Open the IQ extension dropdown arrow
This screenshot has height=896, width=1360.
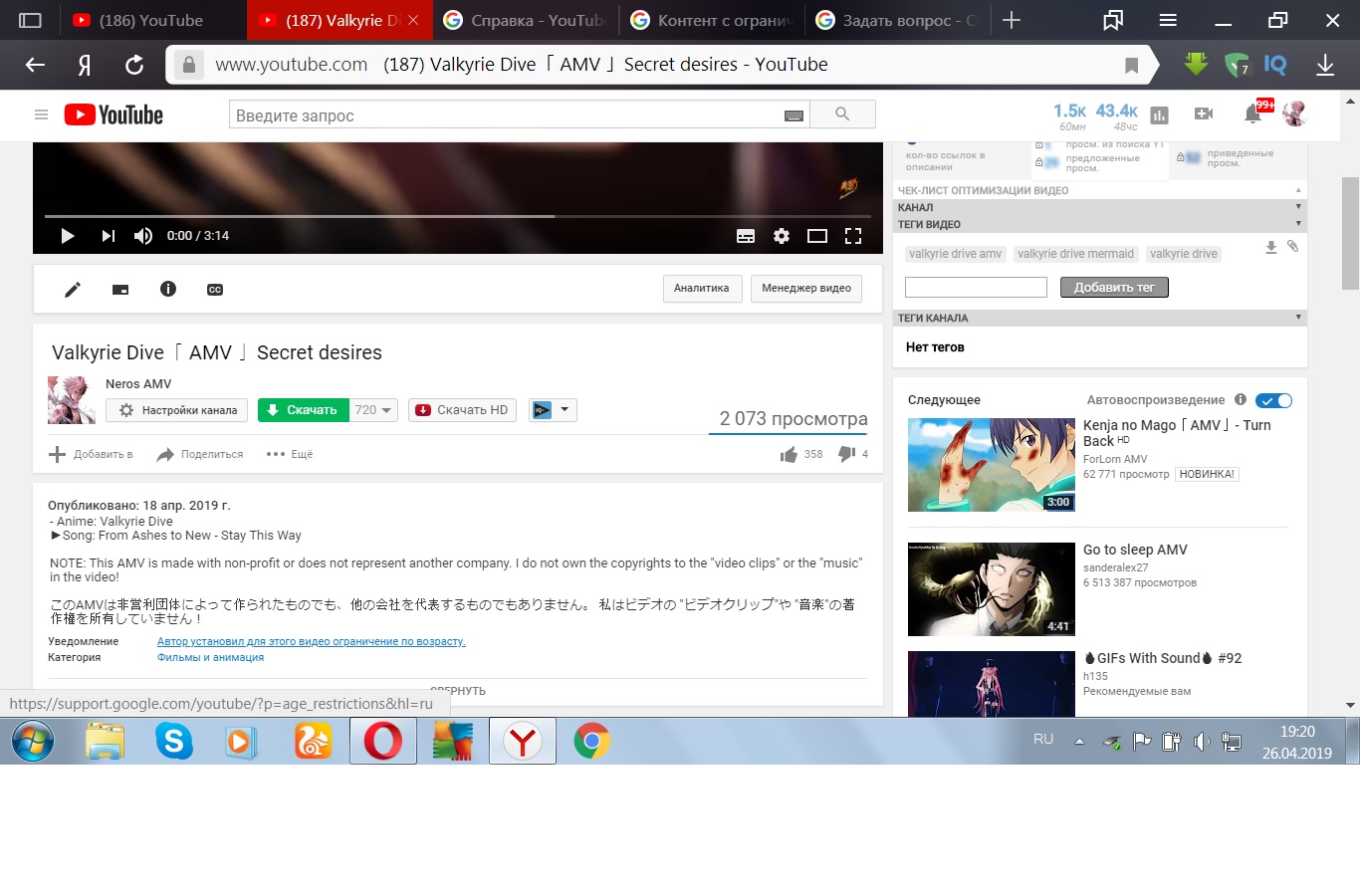(565, 409)
